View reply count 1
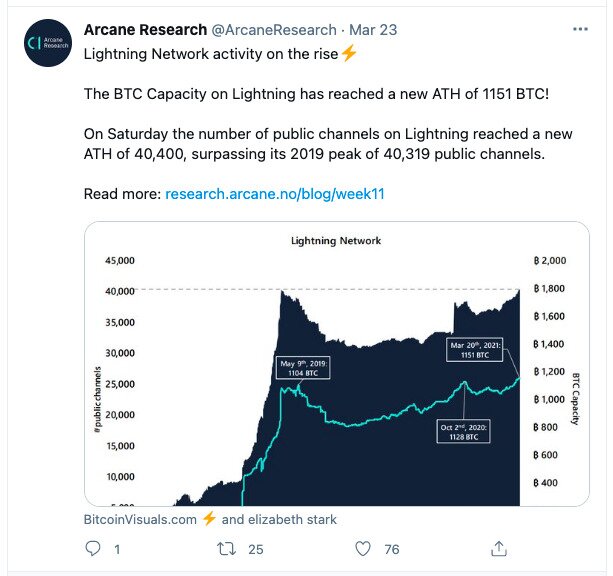 tap(117, 549)
